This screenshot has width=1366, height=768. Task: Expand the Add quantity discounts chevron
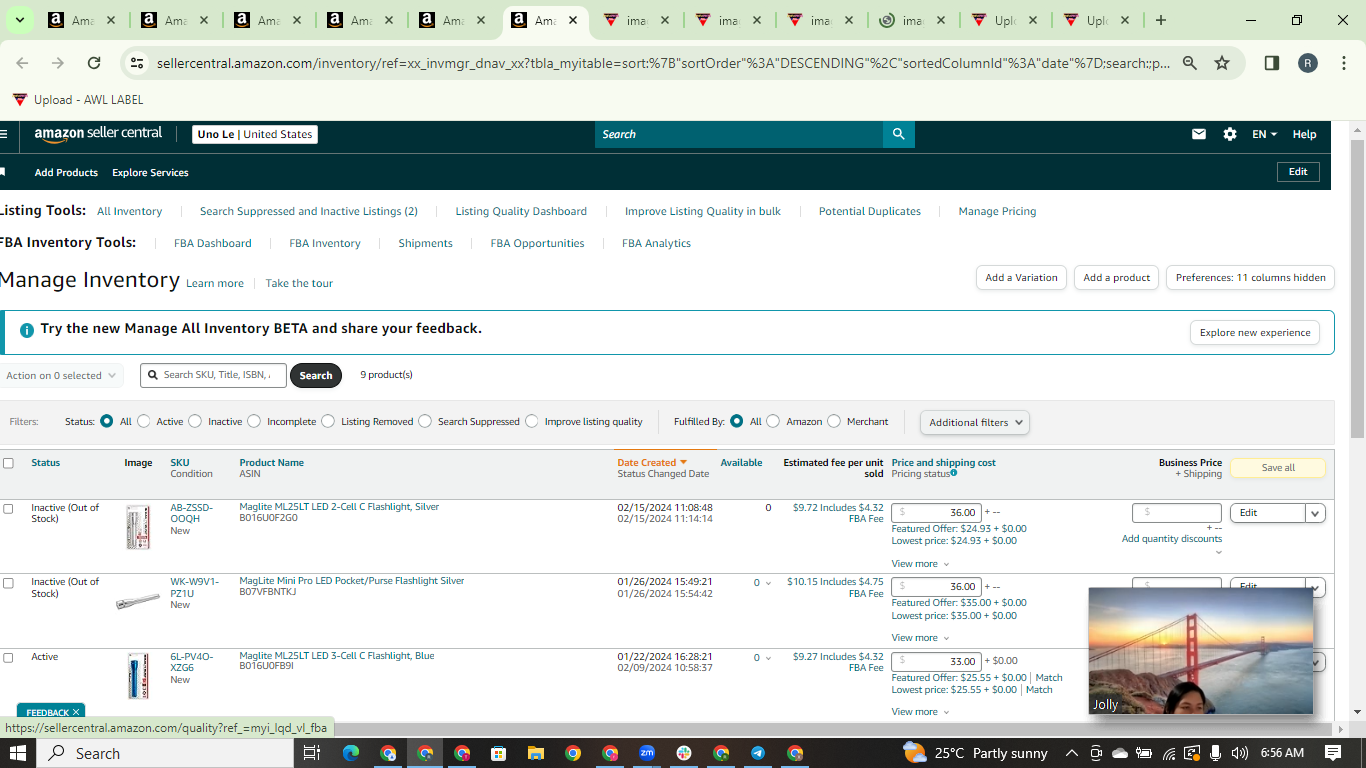(x=1218, y=552)
